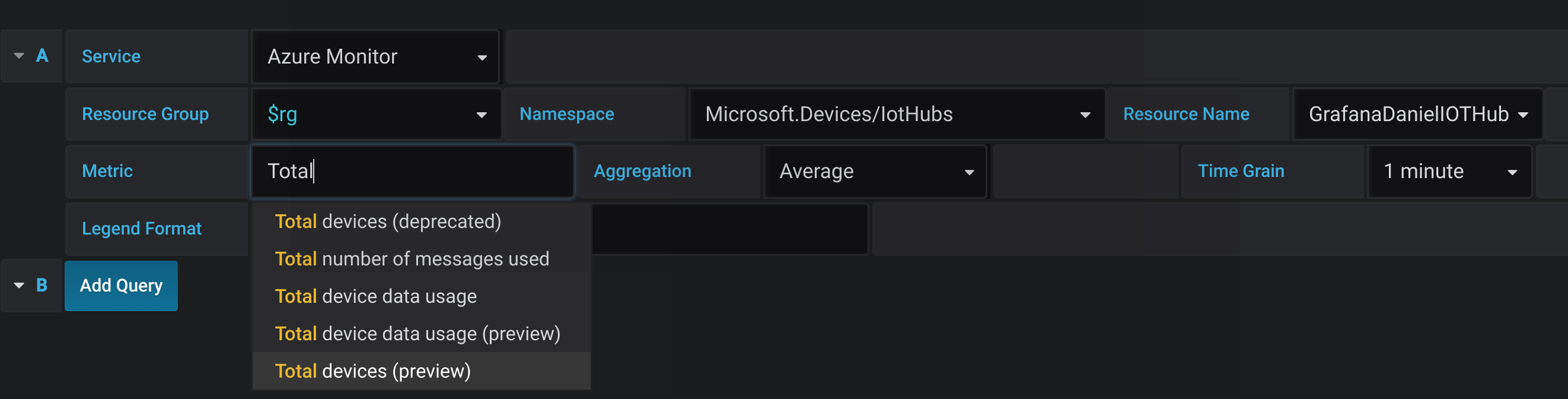Open the Average aggregation dropdown
The image size is (1568, 399).
(x=875, y=171)
